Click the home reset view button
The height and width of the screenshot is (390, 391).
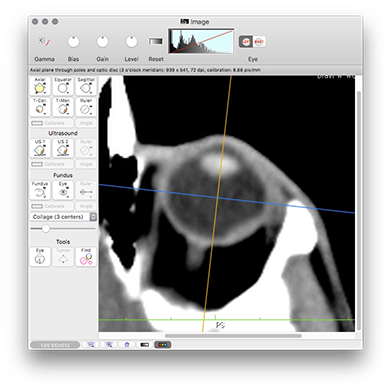click(x=127, y=345)
